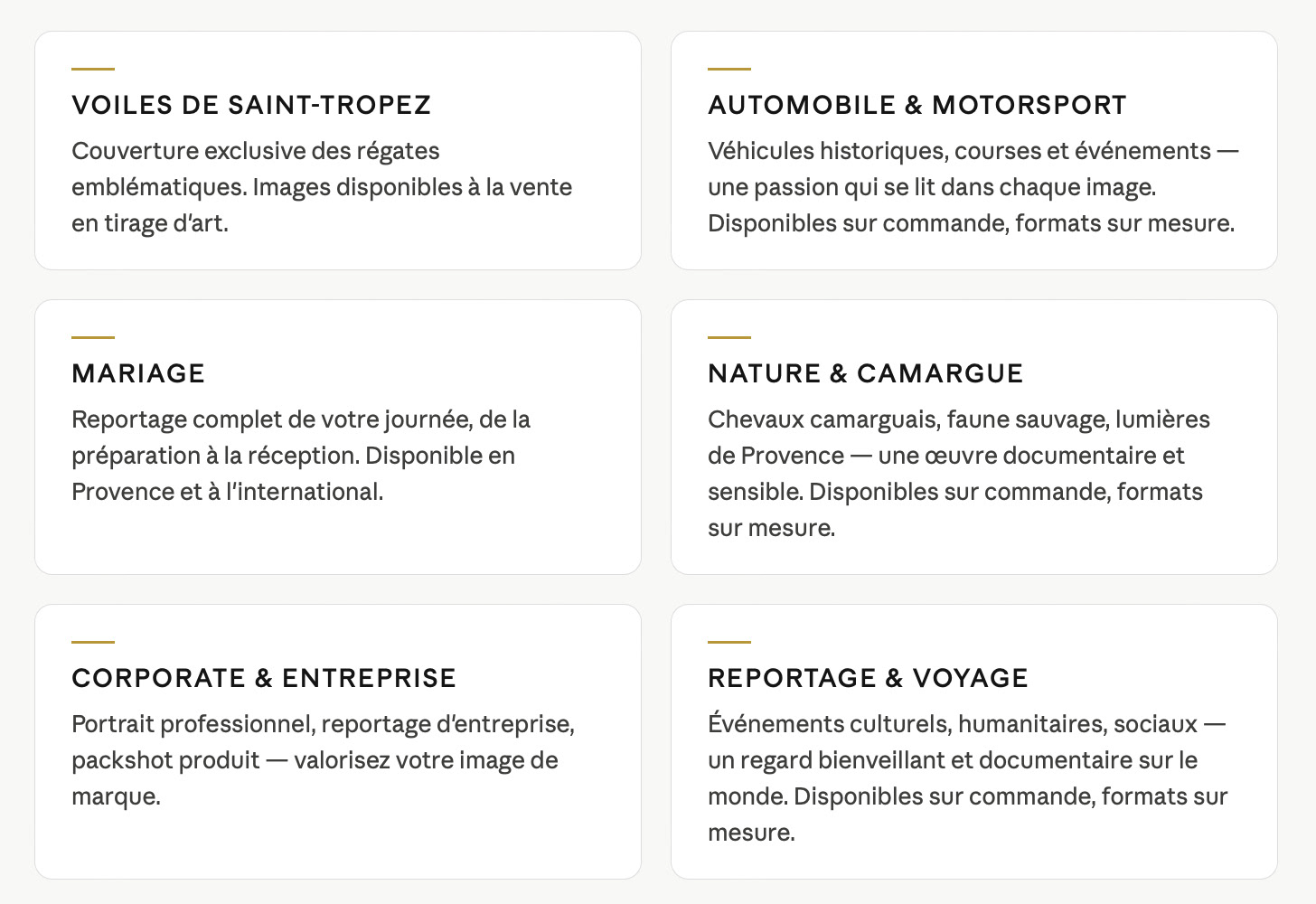Click 'Provence et à l'international' text line
This screenshot has width=1316, height=904.
[228, 492]
